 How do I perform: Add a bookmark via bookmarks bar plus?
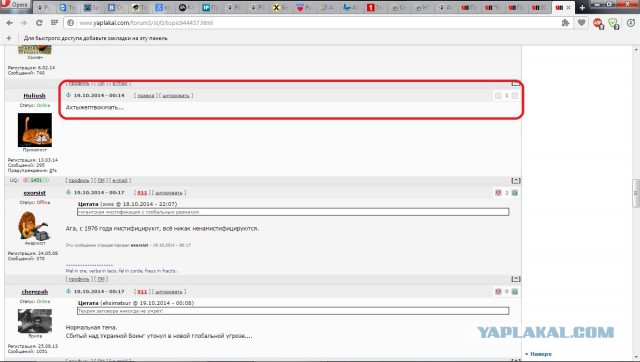(9, 38)
